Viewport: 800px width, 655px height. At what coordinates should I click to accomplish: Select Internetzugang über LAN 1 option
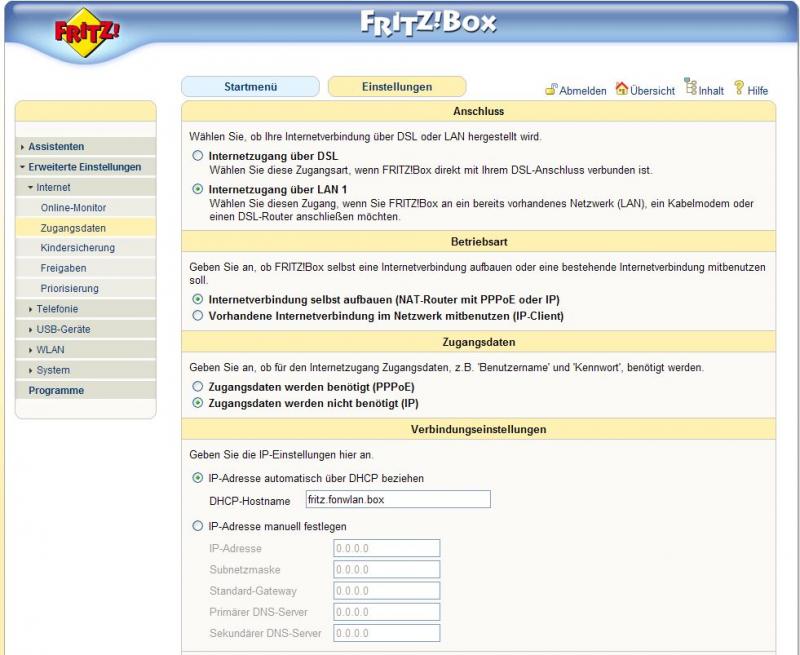tap(197, 189)
